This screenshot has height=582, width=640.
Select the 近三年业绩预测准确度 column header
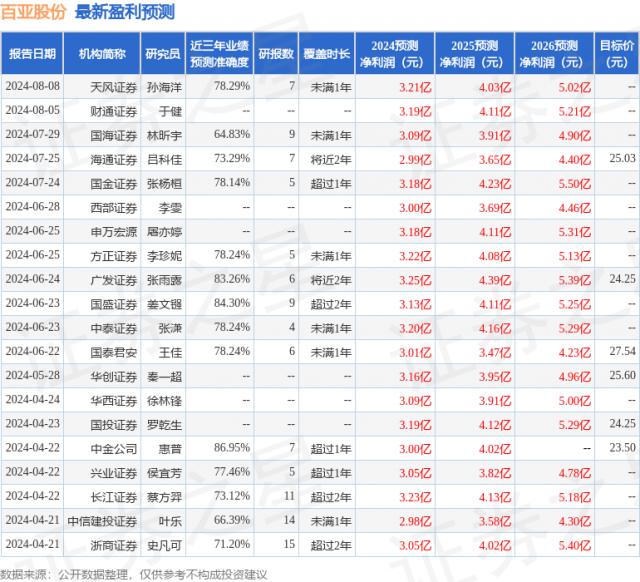pyautogui.click(x=219, y=53)
